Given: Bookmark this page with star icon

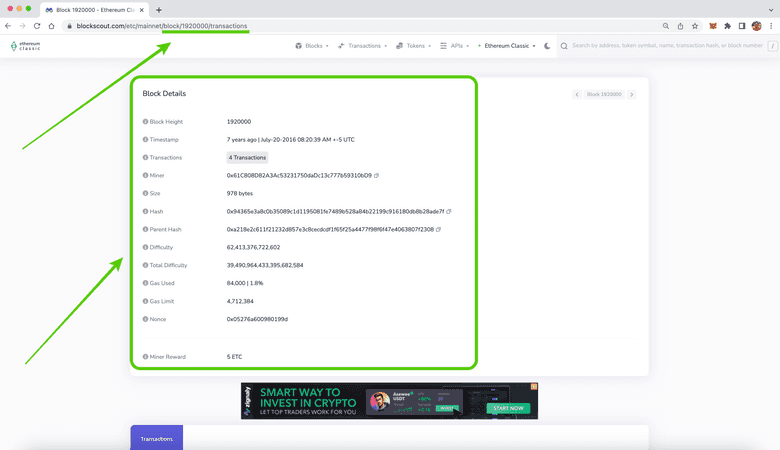Looking at the screenshot, I should [695, 26].
